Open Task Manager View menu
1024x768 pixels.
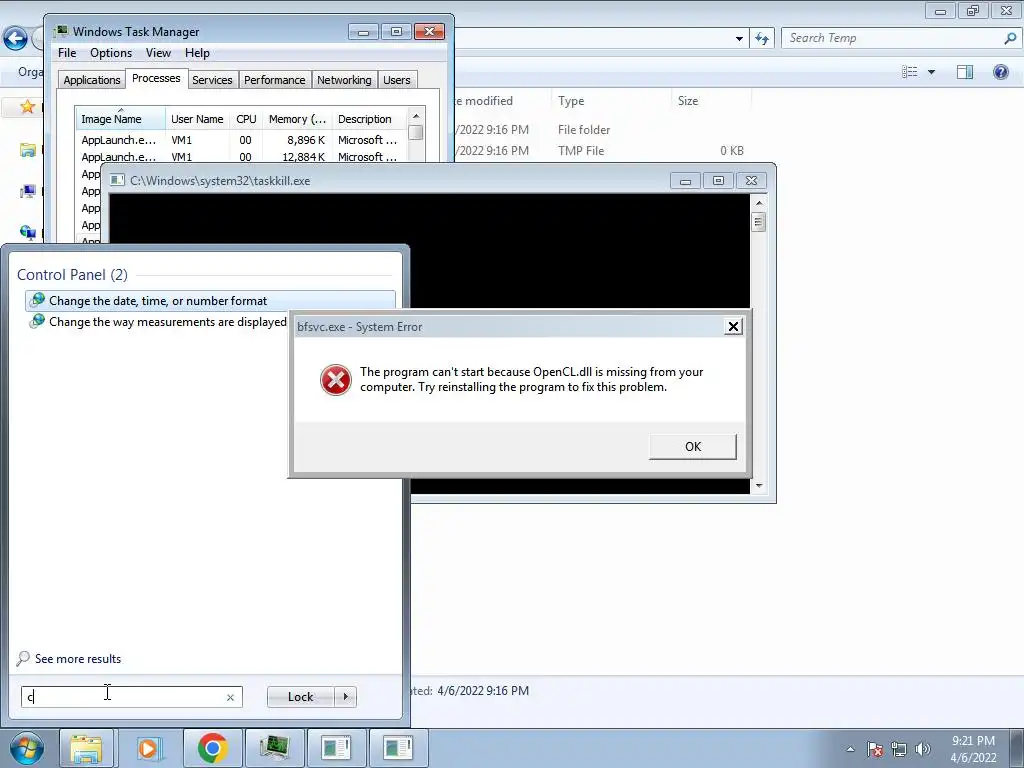[x=158, y=53]
